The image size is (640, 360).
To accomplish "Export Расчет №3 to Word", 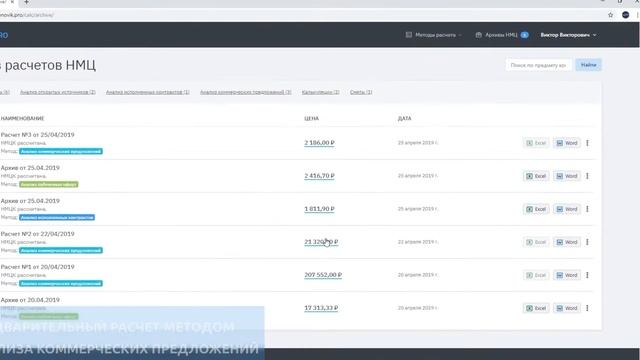I will pyautogui.click(x=567, y=143).
